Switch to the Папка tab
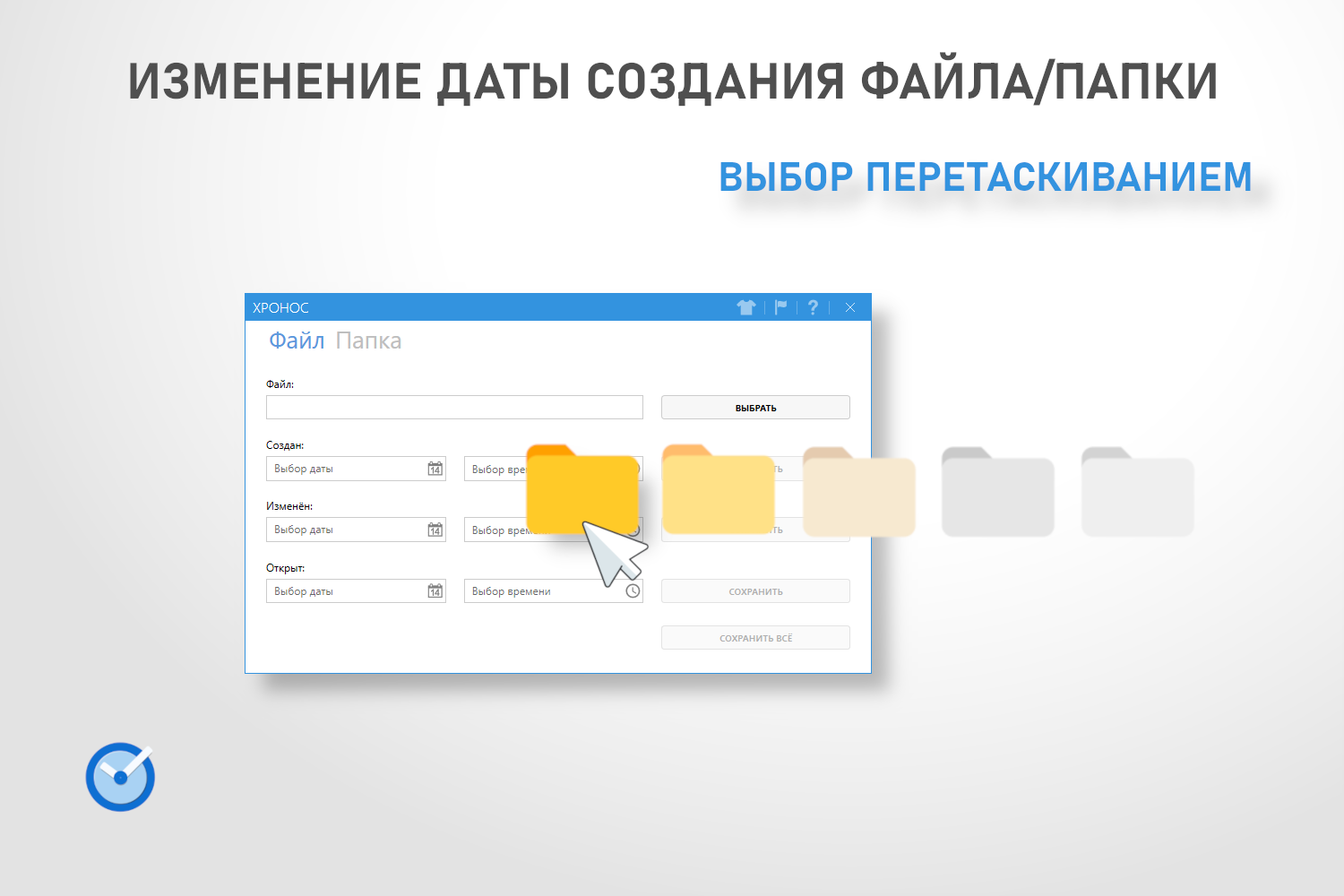The width and height of the screenshot is (1344, 896). click(368, 340)
